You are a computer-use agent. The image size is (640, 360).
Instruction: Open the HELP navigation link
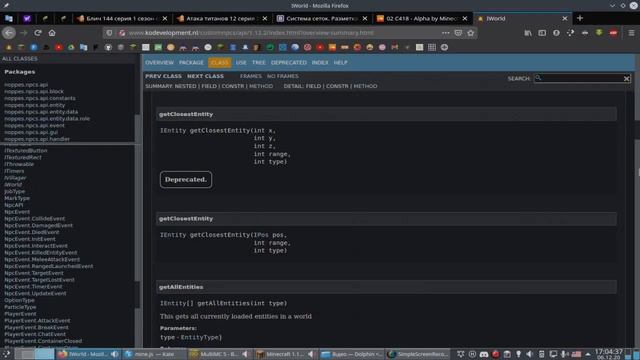340,62
